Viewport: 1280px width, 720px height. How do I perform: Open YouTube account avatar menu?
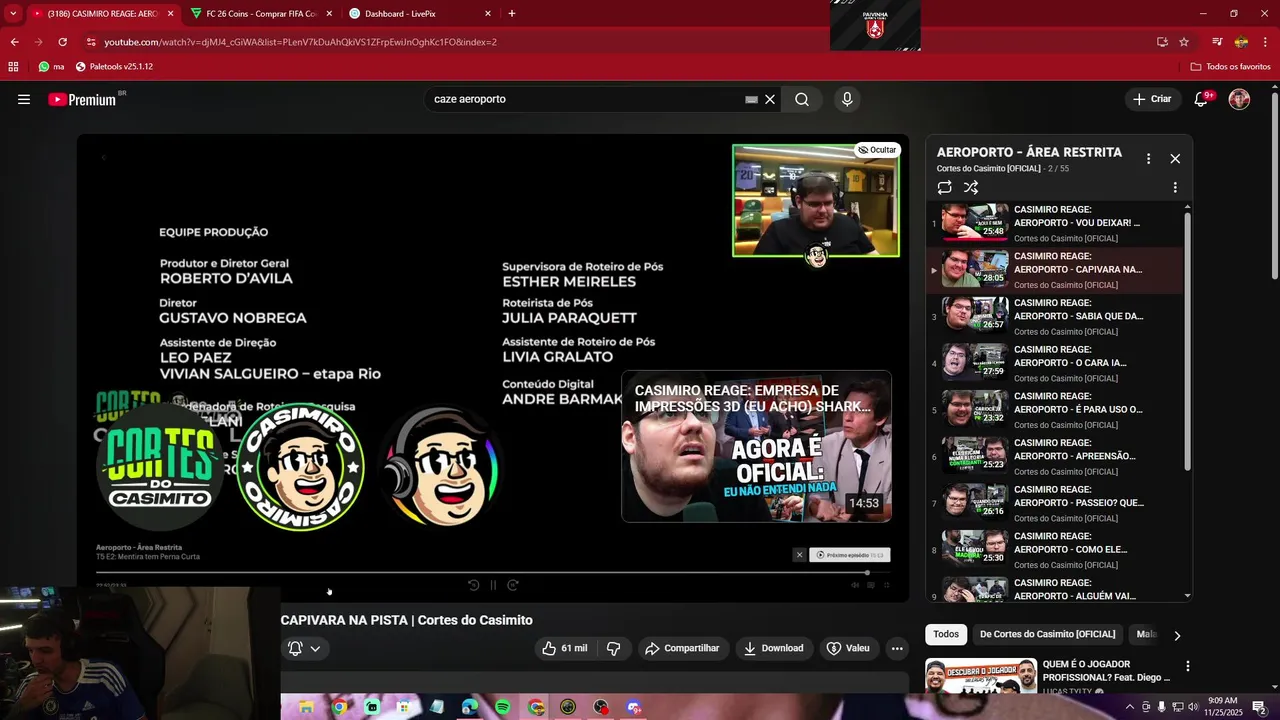[x=1239, y=99]
